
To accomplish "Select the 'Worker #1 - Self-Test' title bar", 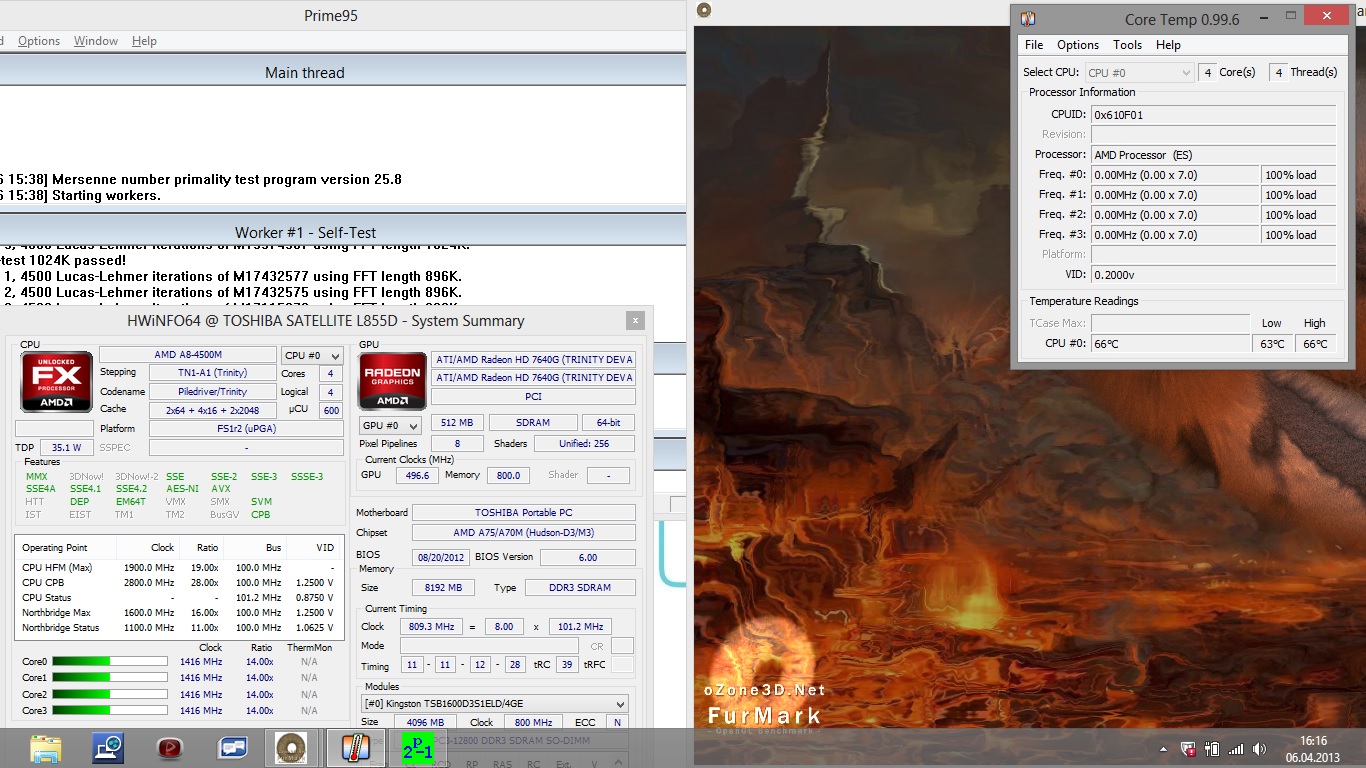I will pyautogui.click(x=305, y=233).
